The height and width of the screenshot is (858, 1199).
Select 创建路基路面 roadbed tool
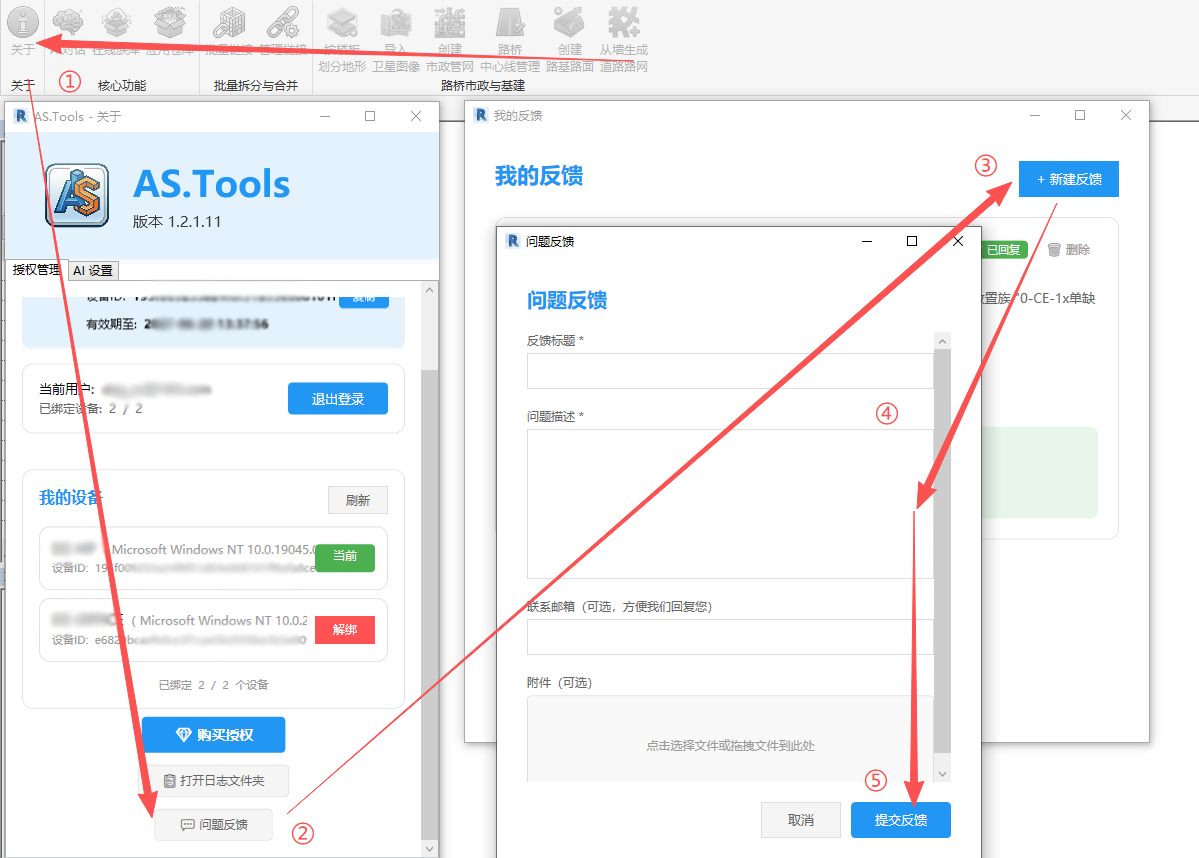[570, 38]
